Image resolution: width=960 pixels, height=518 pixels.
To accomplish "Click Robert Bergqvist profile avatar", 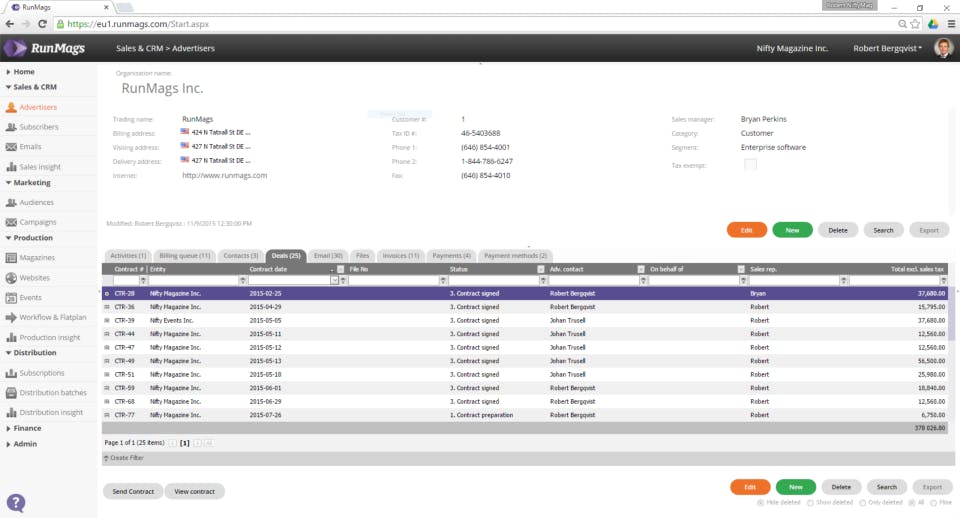I will click(x=943, y=48).
